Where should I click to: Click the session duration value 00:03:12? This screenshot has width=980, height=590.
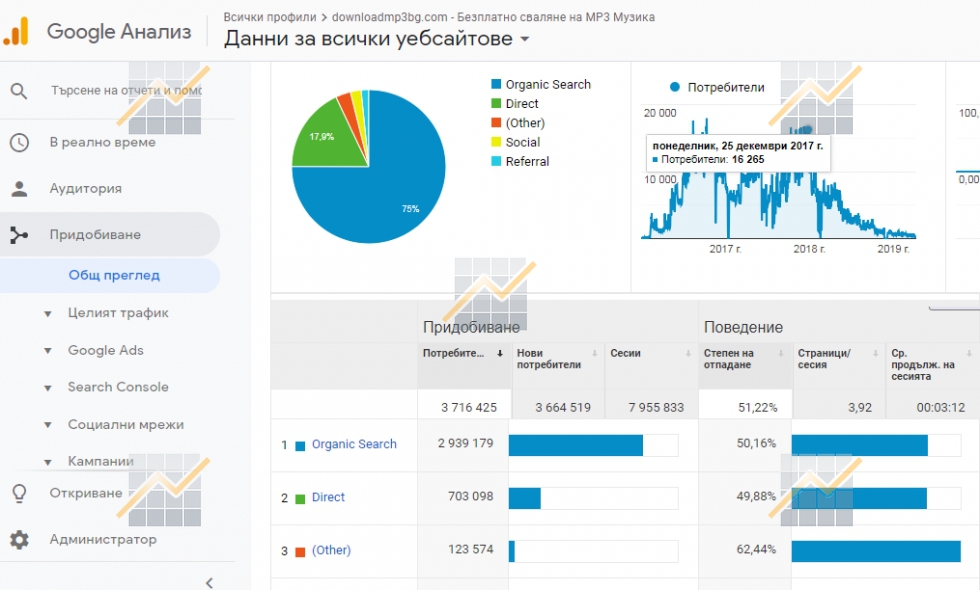pos(941,408)
